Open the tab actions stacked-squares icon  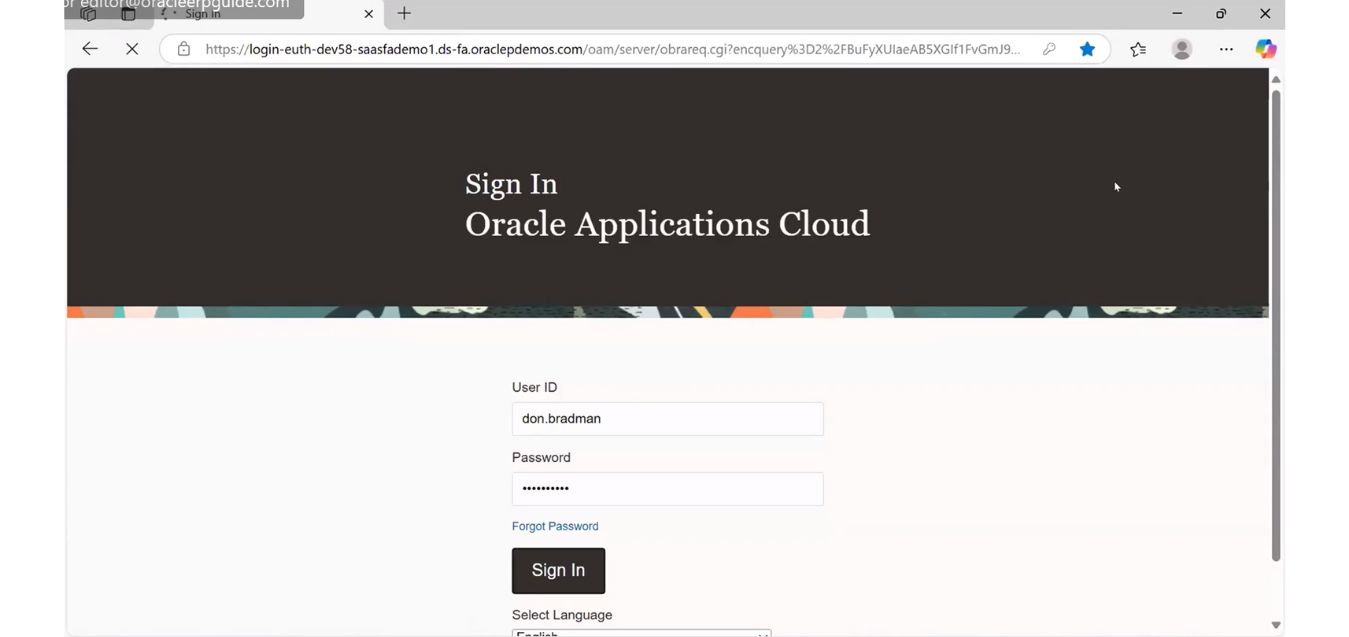tap(89, 13)
